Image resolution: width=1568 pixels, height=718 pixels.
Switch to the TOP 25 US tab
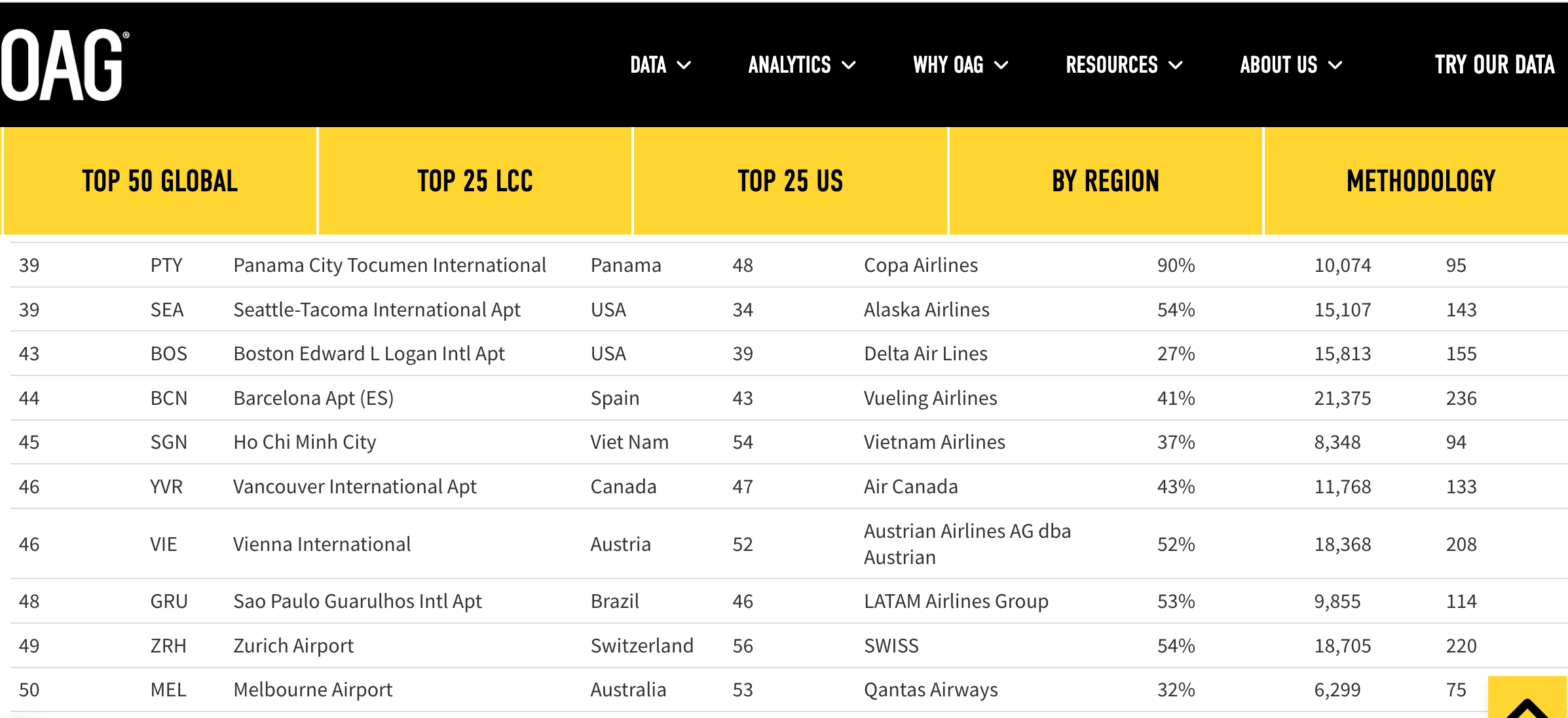[x=790, y=181]
